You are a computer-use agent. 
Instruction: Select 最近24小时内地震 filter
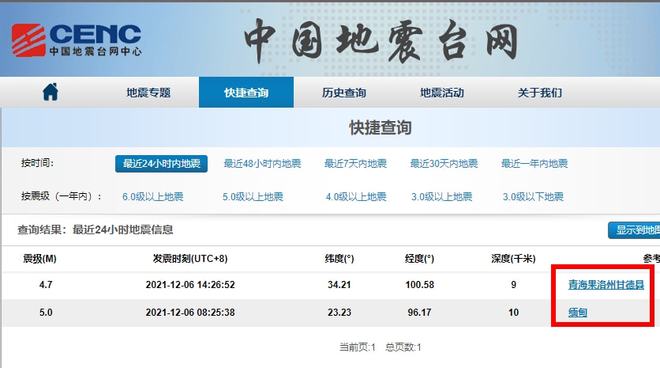pyautogui.click(x=161, y=164)
